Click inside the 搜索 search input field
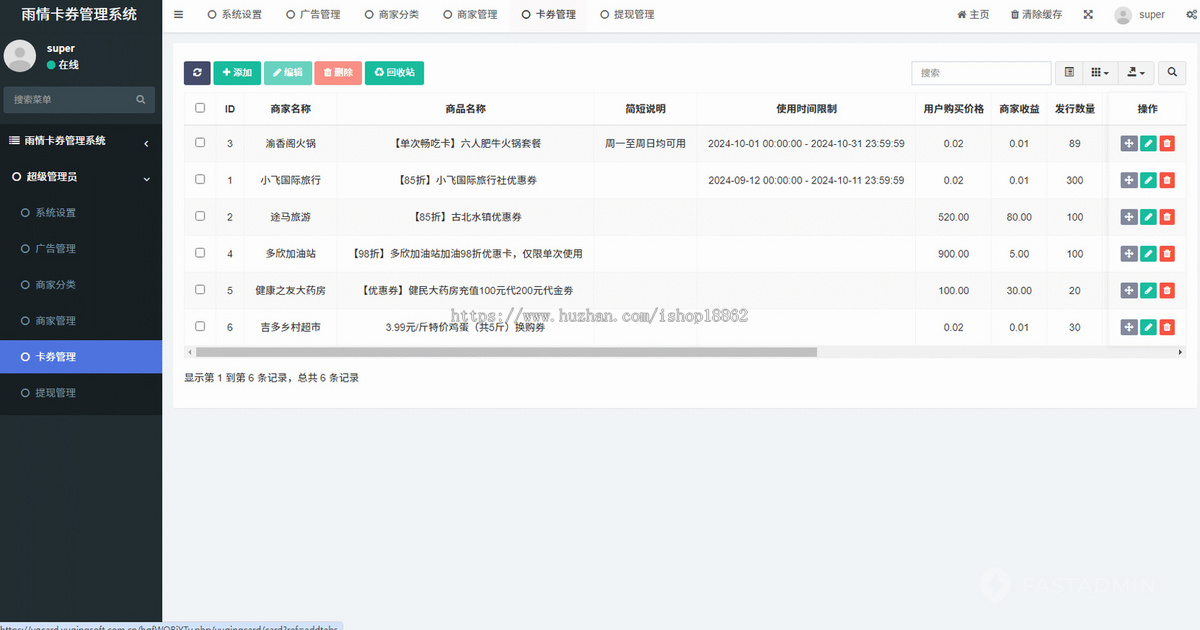Screen dimensions: 1200x630 (x=980, y=72)
